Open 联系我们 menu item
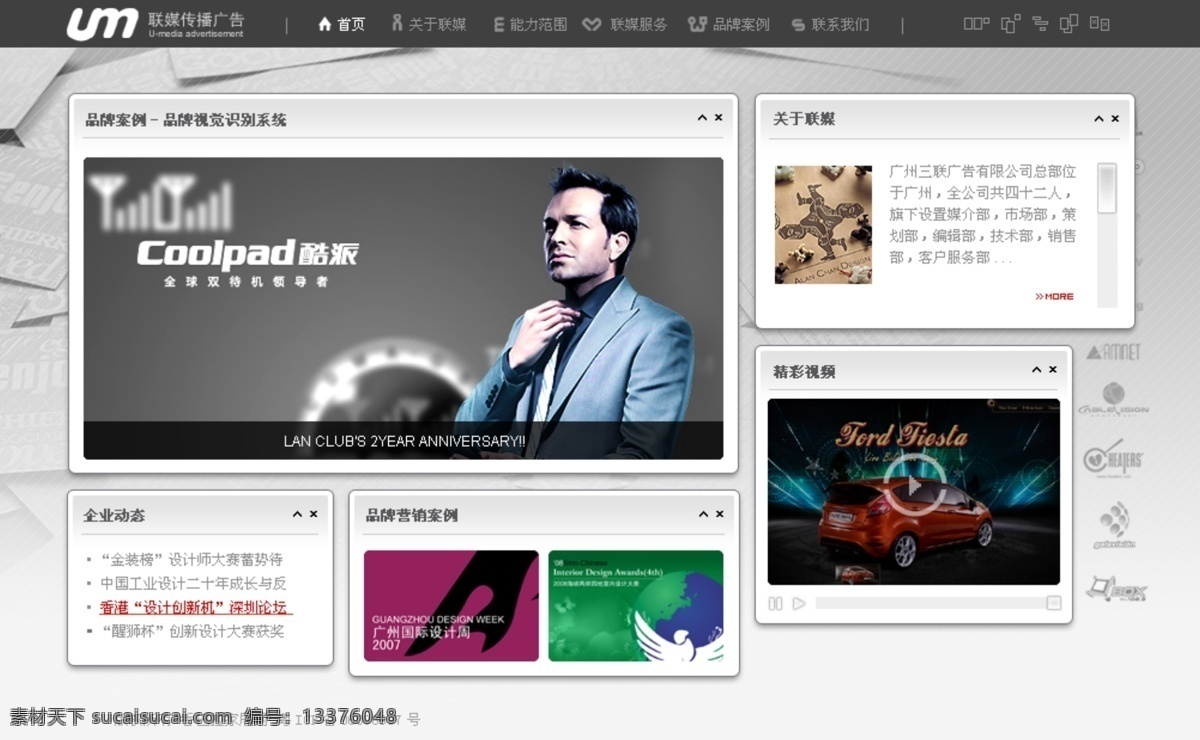The image size is (1200, 740). [830, 24]
